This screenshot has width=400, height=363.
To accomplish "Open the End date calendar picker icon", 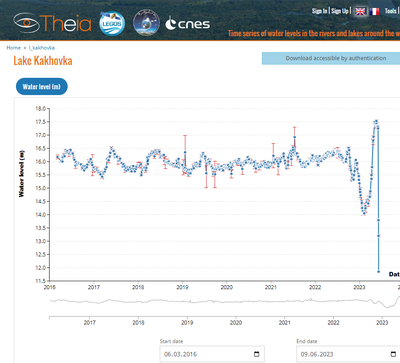I will tap(393, 354).
